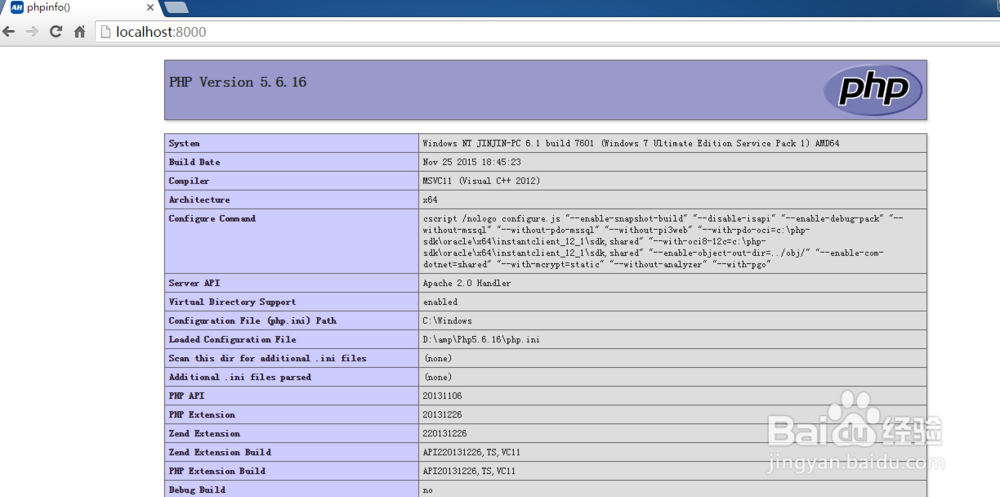Click the 'C:\Windows' path value

pos(448,320)
